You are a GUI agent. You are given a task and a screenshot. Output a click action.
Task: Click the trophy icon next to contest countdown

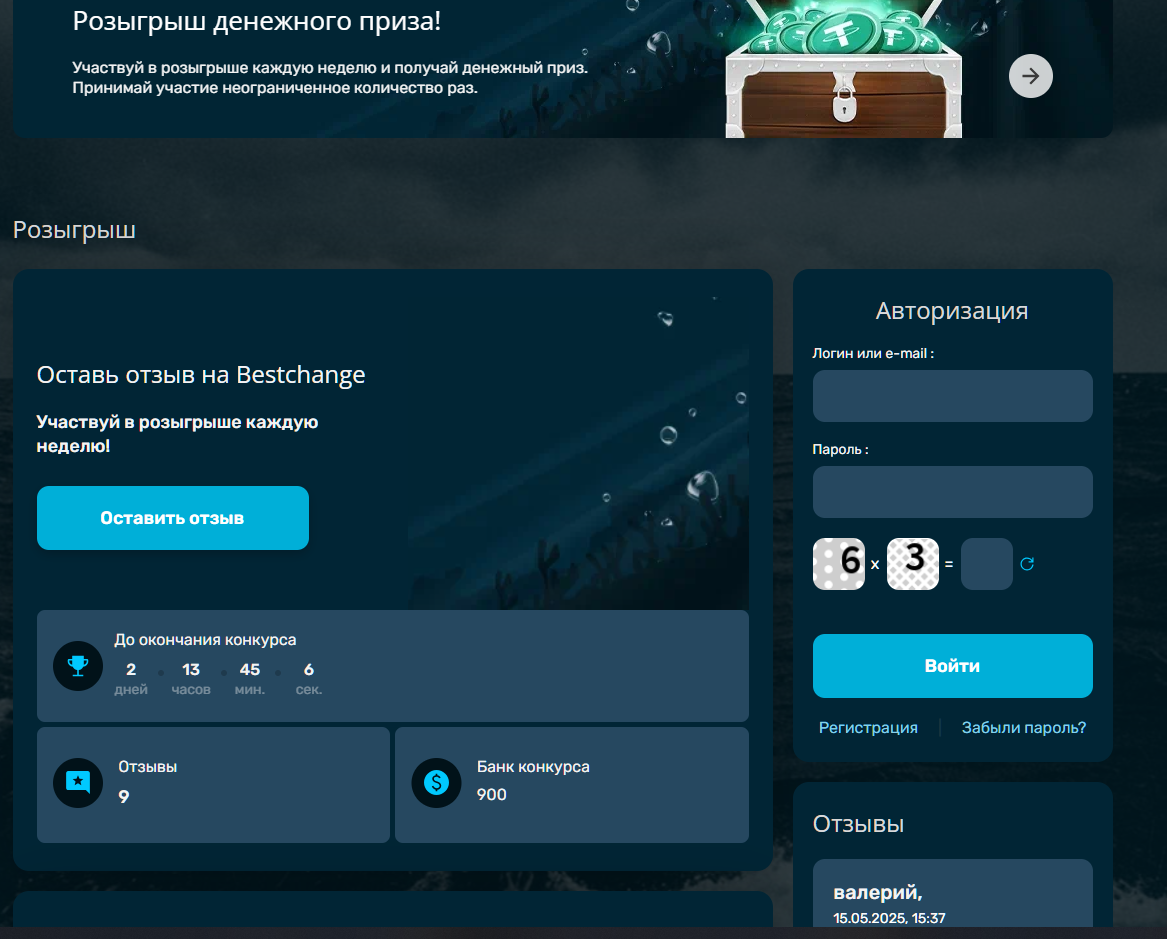click(x=78, y=666)
